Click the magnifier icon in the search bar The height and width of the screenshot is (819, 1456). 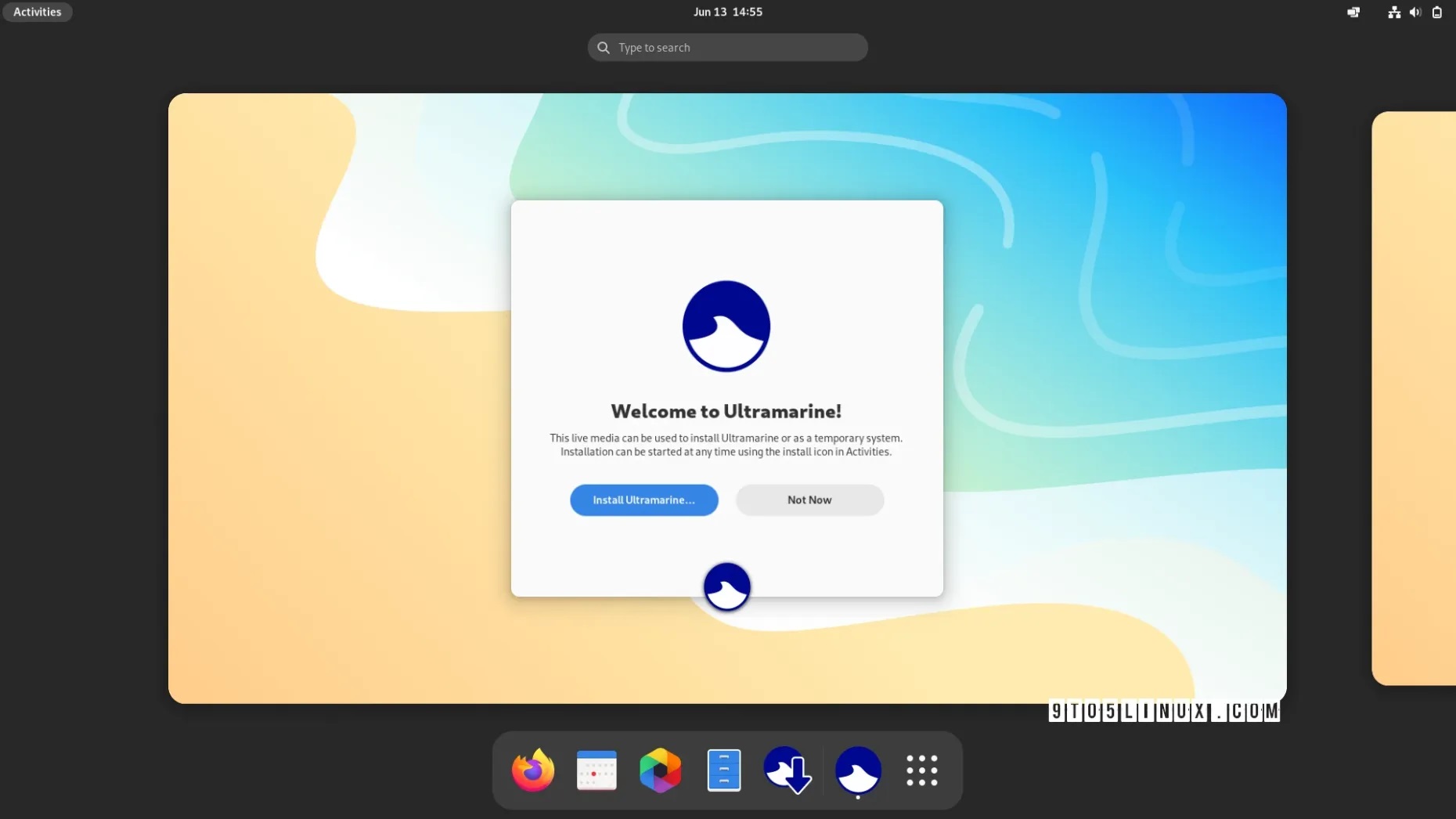[603, 47]
